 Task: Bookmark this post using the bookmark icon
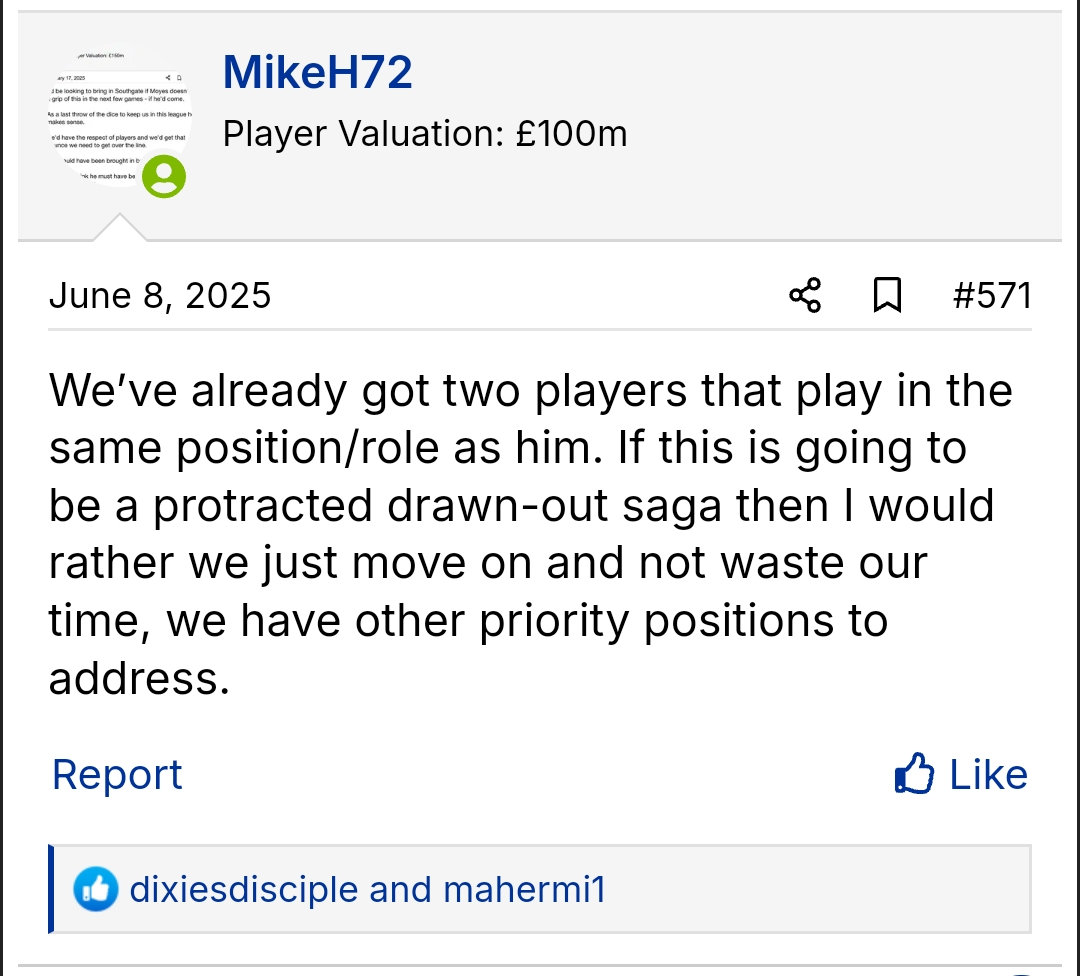pyautogui.click(x=887, y=296)
